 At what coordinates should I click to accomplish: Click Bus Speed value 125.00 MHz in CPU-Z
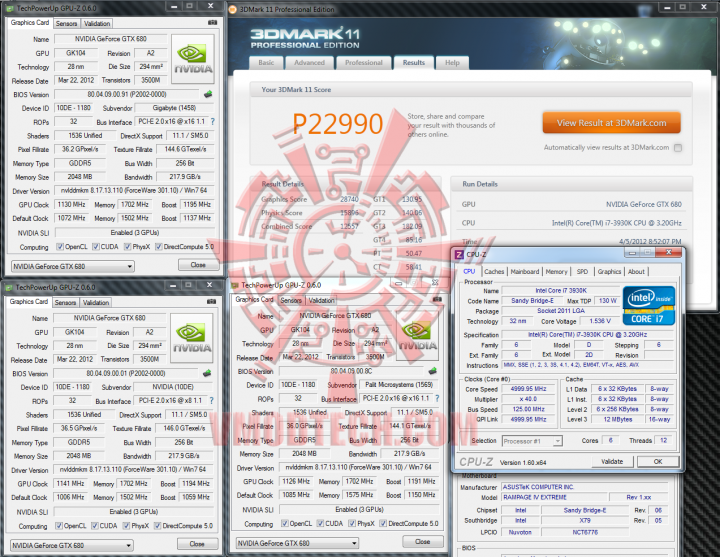(x=528, y=409)
